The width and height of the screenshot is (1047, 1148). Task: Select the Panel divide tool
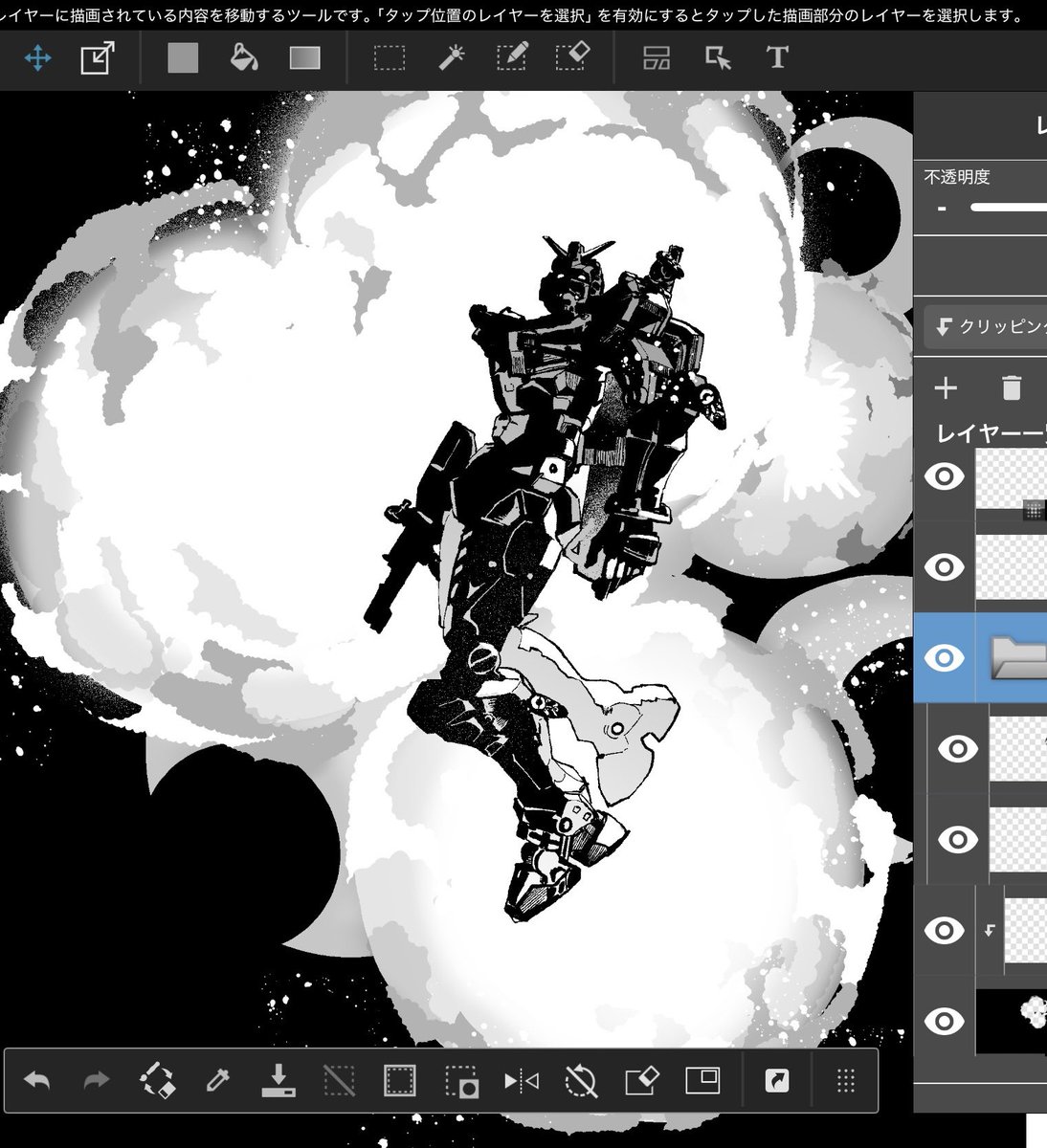coord(657,58)
